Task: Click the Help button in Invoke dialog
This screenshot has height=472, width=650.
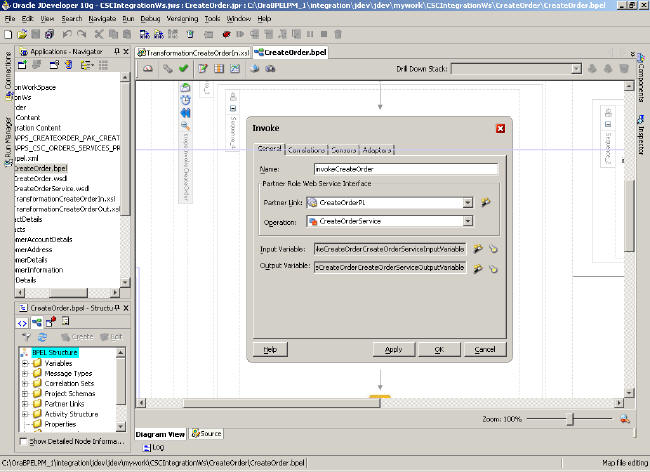Action: pos(270,349)
